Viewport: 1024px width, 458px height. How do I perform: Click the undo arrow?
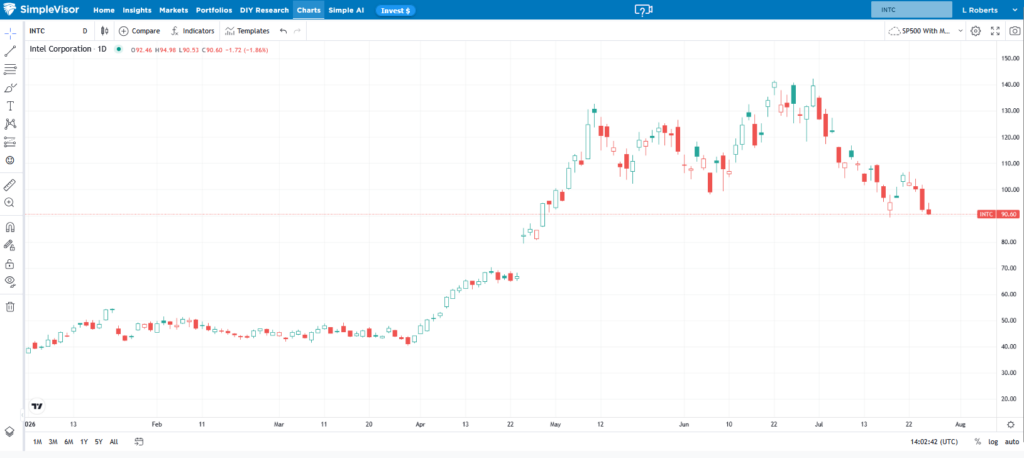283,31
